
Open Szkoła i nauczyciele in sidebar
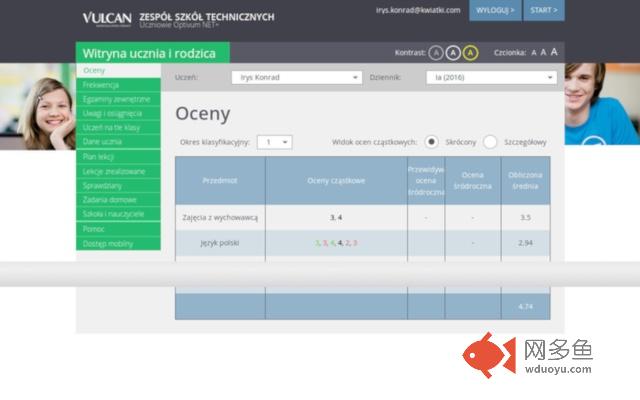118,214
